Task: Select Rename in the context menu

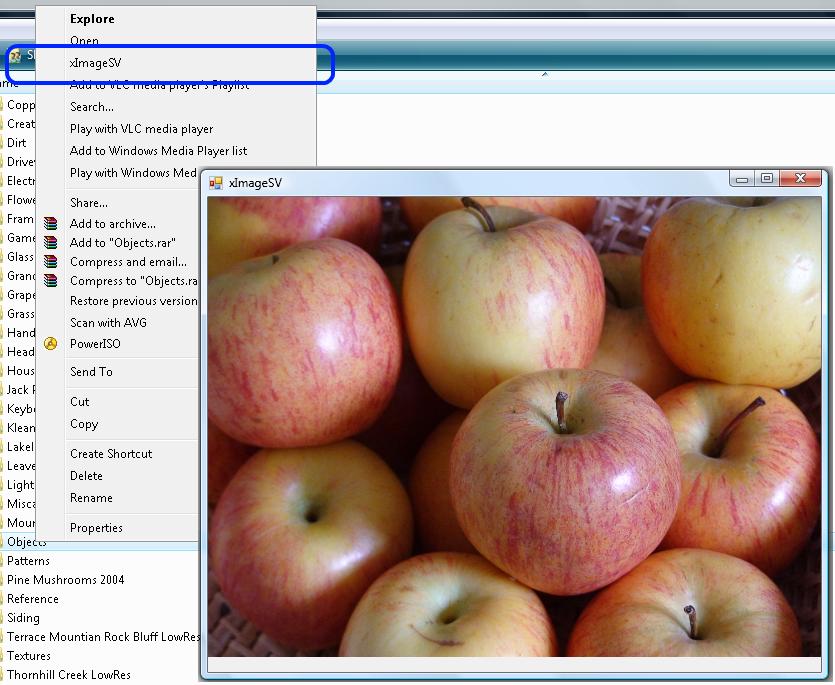Action: tap(91, 498)
